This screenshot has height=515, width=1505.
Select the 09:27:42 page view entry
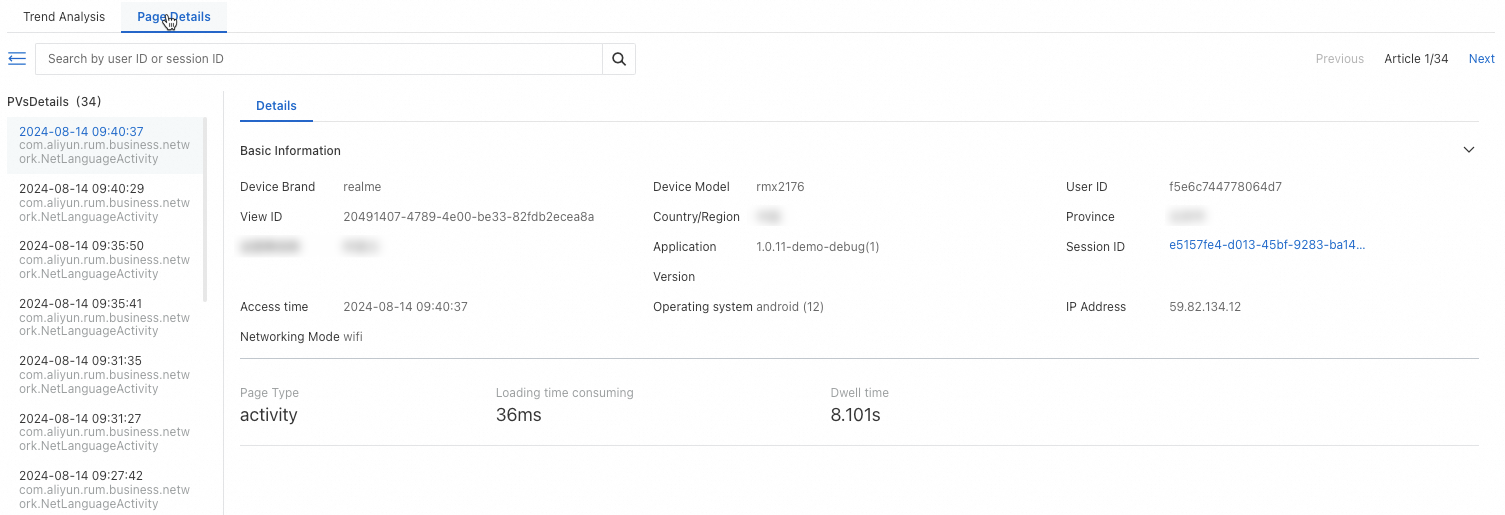[104, 489]
